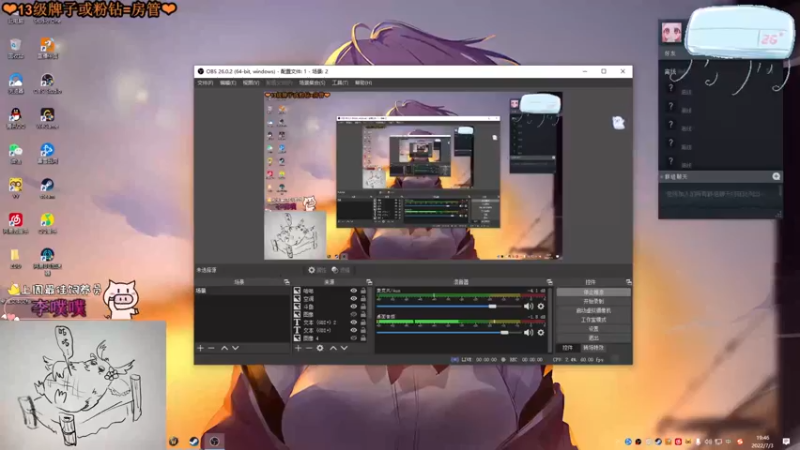Move scene up with up arrow
The width and height of the screenshot is (800, 450).
(x=224, y=348)
